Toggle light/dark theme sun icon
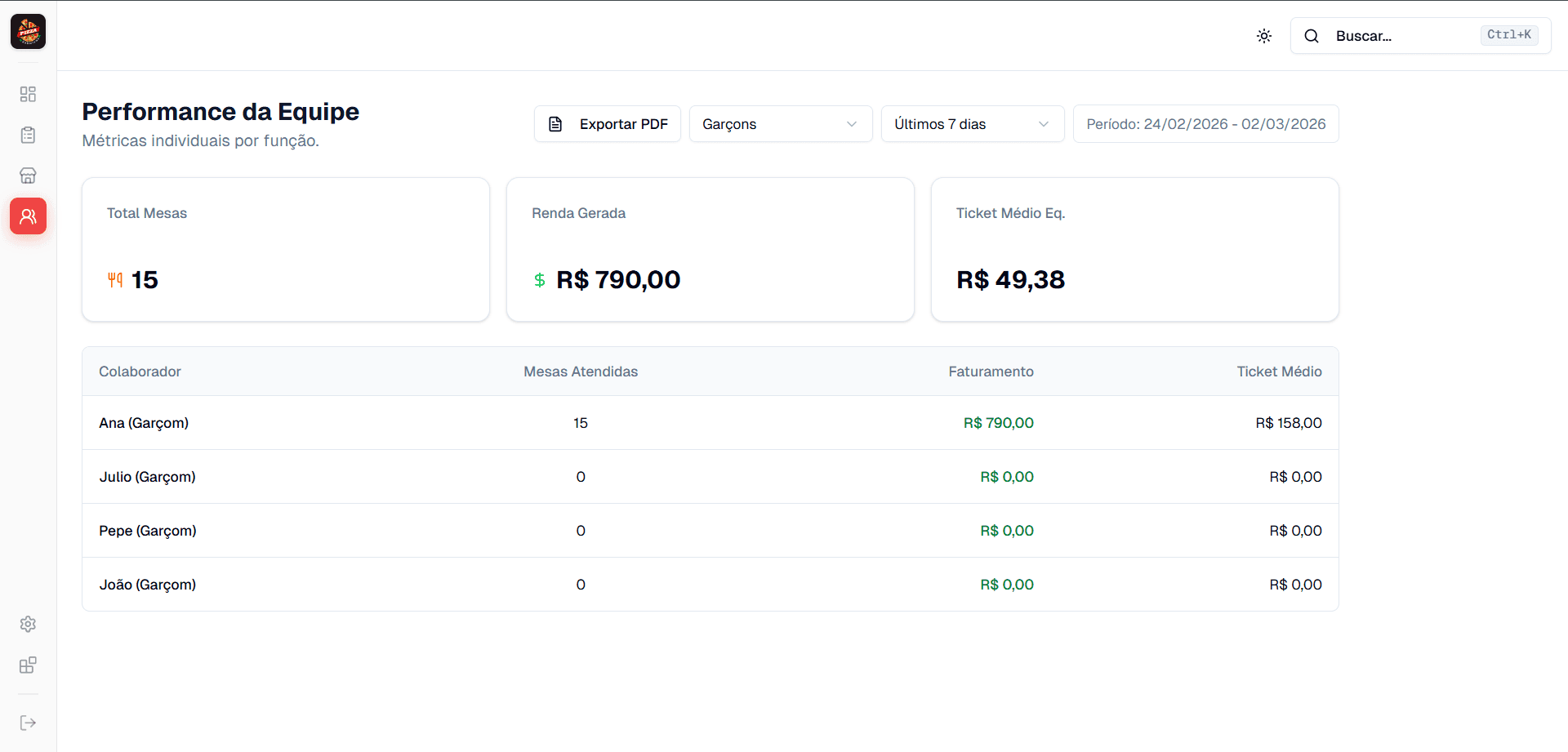This screenshot has width=1568, height=752. 1263,36
